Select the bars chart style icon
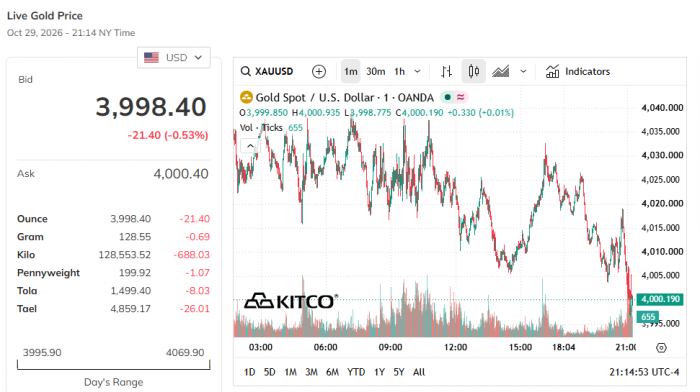This screenshot has height=392, width=700. [x=446, y=71]
